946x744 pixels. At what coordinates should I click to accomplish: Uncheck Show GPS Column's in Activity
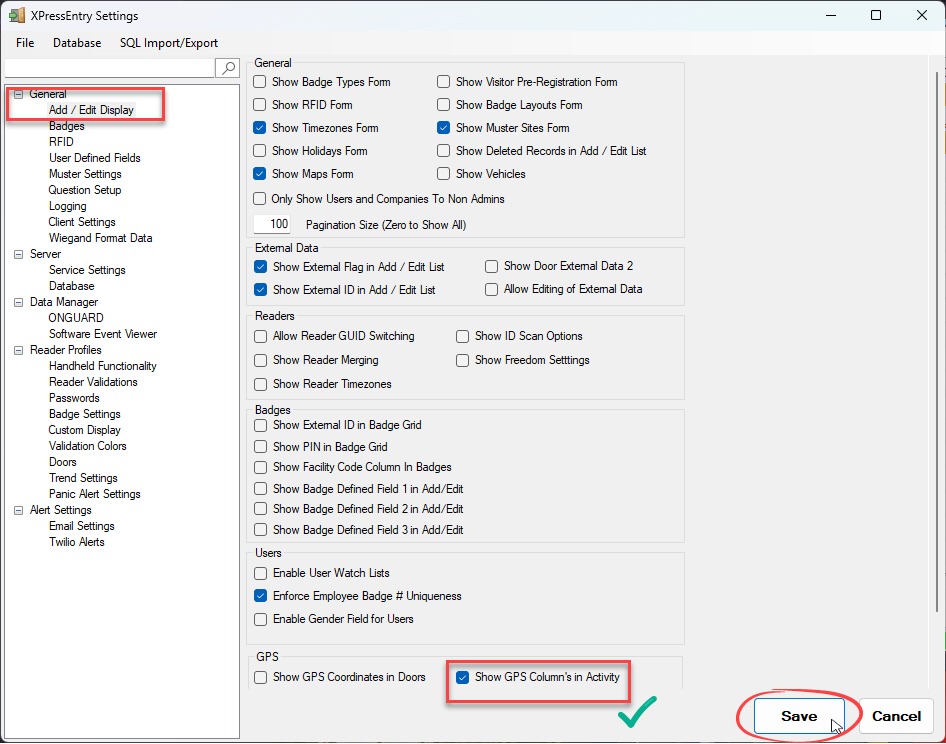[x=463, y=677]
